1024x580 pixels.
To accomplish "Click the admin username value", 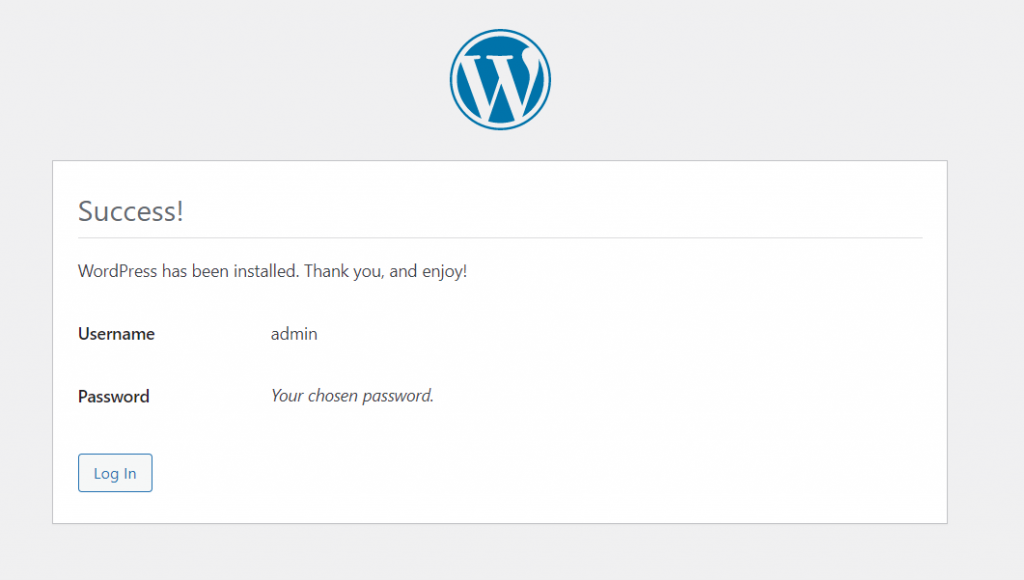I will [x=294, y=334].
